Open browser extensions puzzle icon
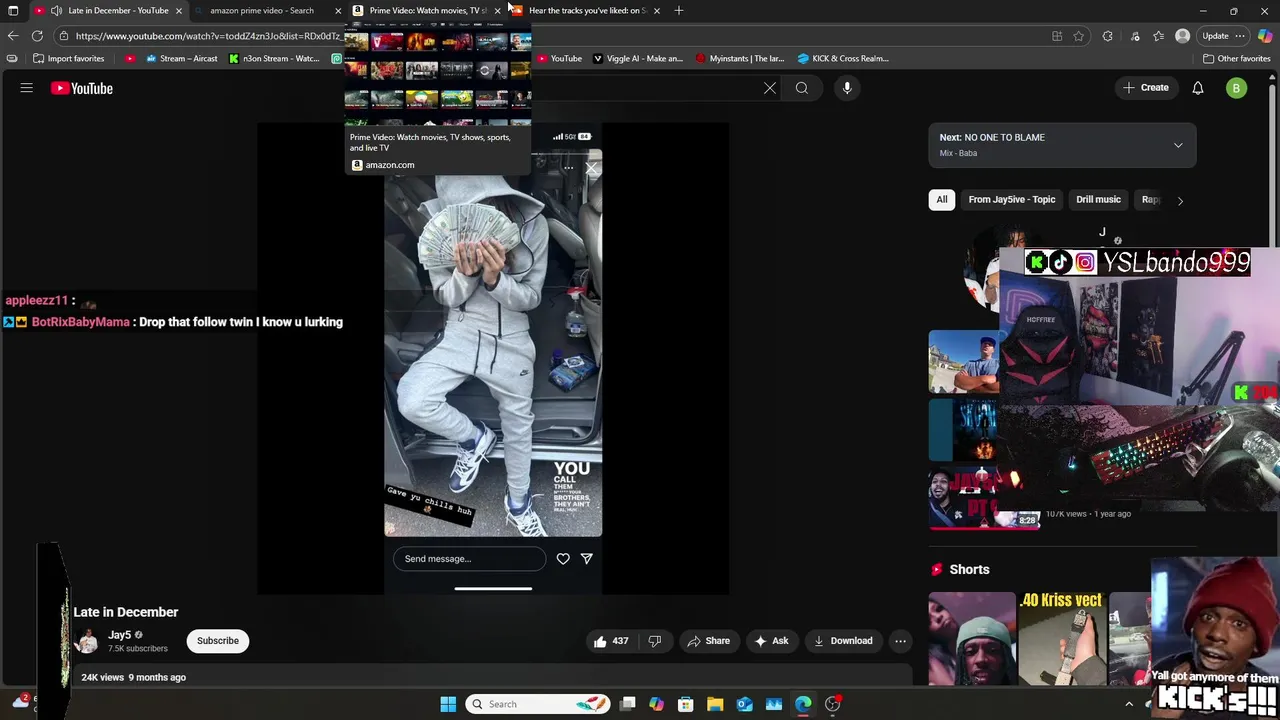 coord(1107,36)
